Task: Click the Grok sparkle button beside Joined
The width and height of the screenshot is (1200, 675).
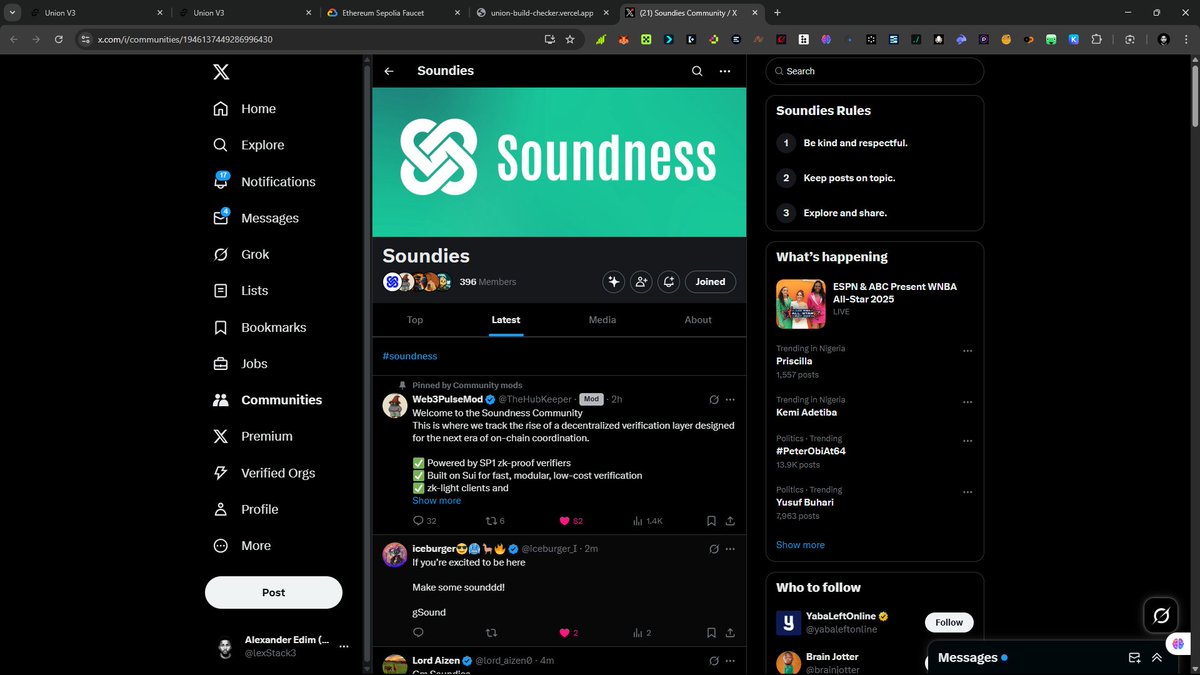Action: (x=614, y=282)
